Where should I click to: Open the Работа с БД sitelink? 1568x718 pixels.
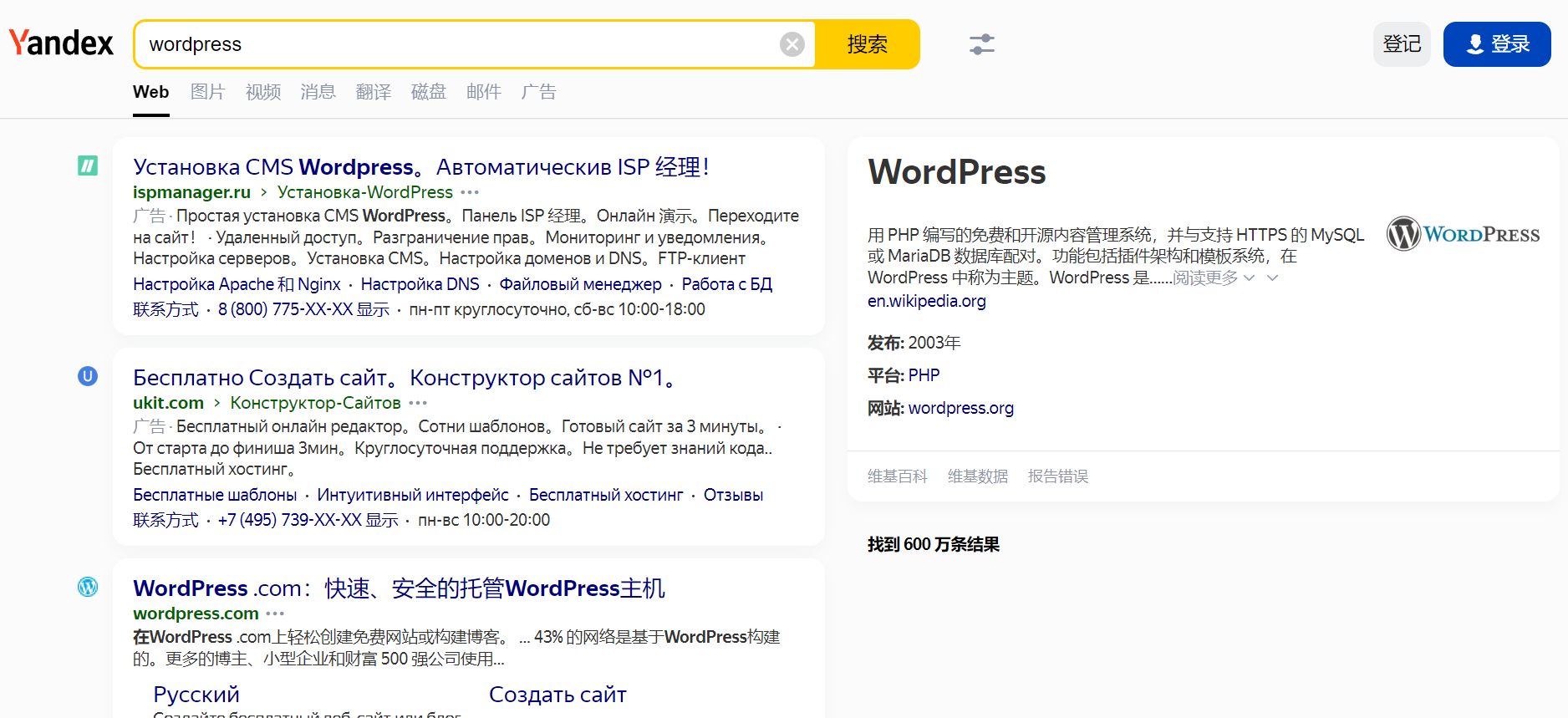pyautogui.click(x=727, y=284)
